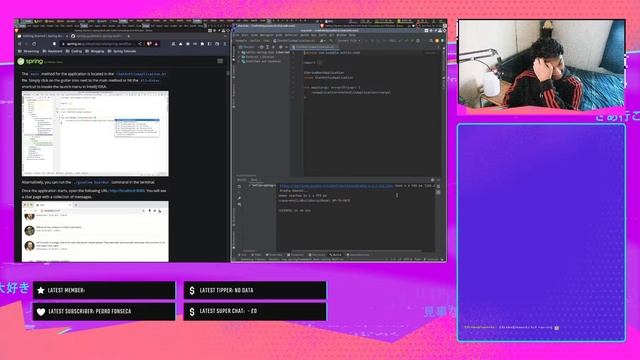Image resolution: width=640 pixels, height=360 pixels.
Task: Click the spring.io address bar
Action: tap(98, 44)
